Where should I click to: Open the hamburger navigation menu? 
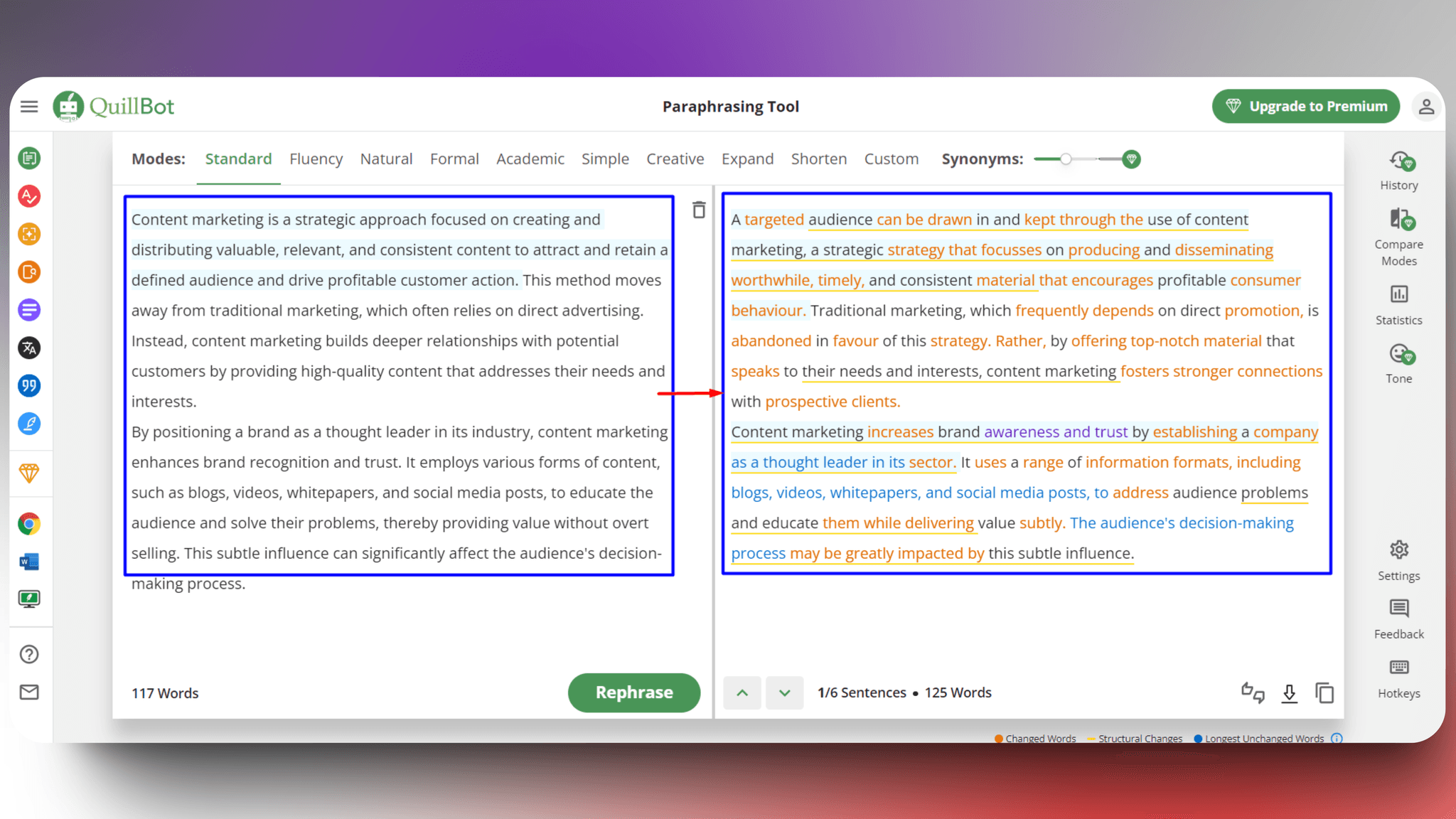point(29,105)
